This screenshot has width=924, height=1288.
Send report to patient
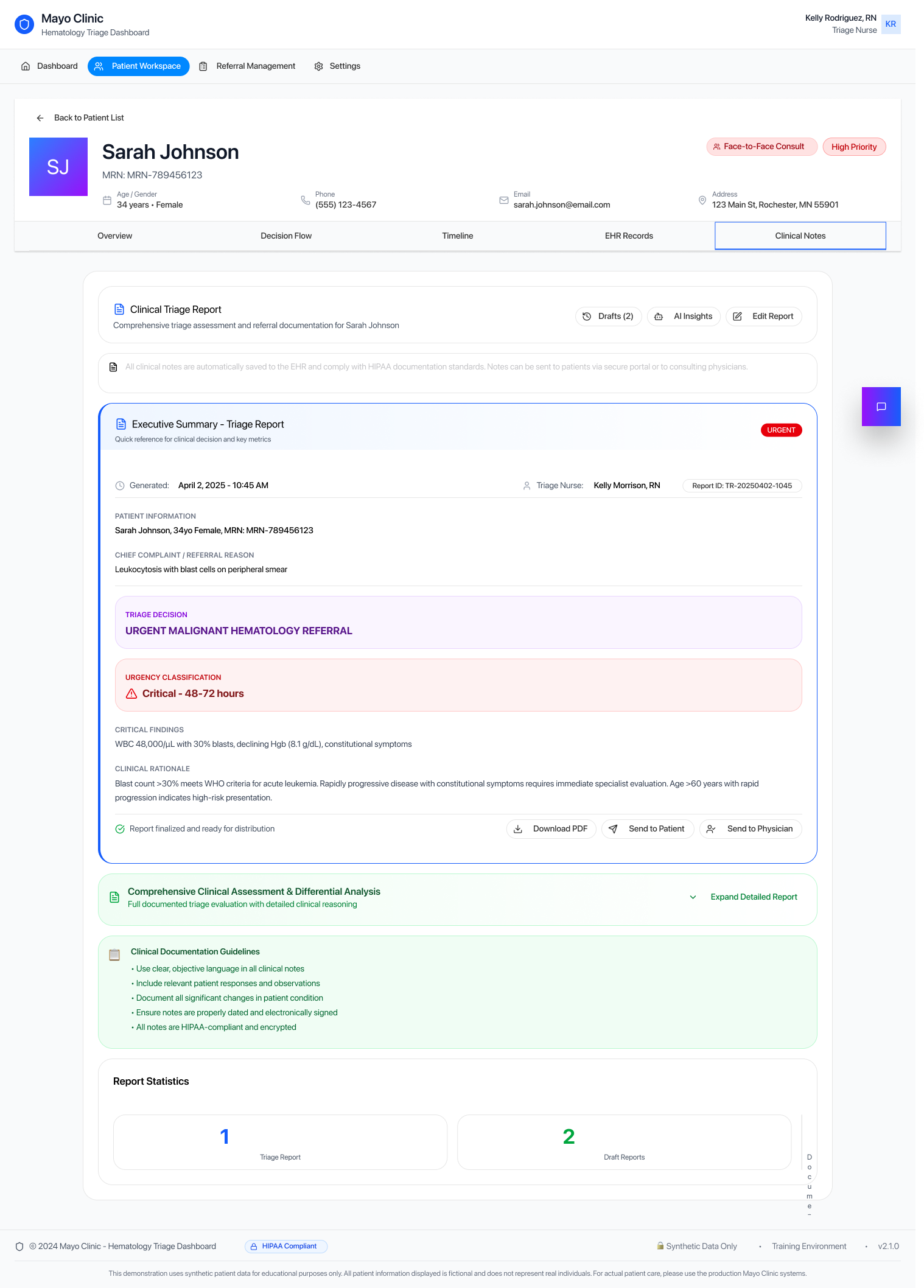point(647,829)
